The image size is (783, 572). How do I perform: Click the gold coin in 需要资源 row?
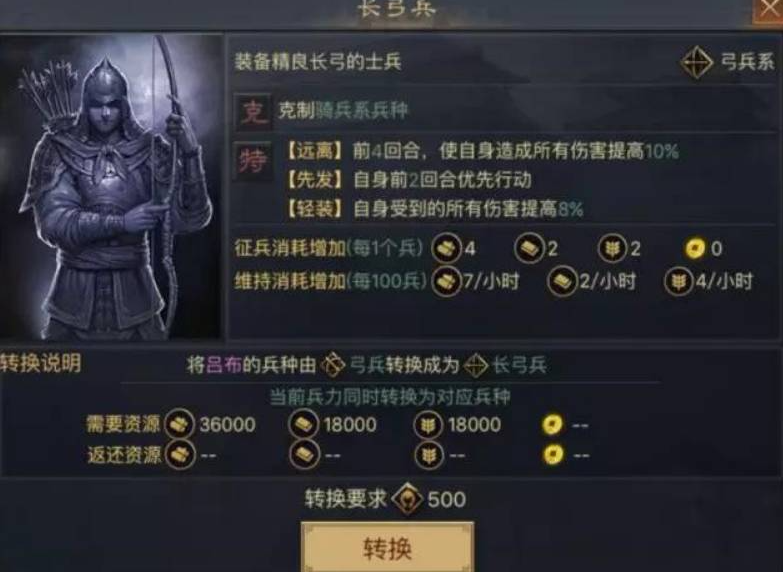(x=552, y=425)
